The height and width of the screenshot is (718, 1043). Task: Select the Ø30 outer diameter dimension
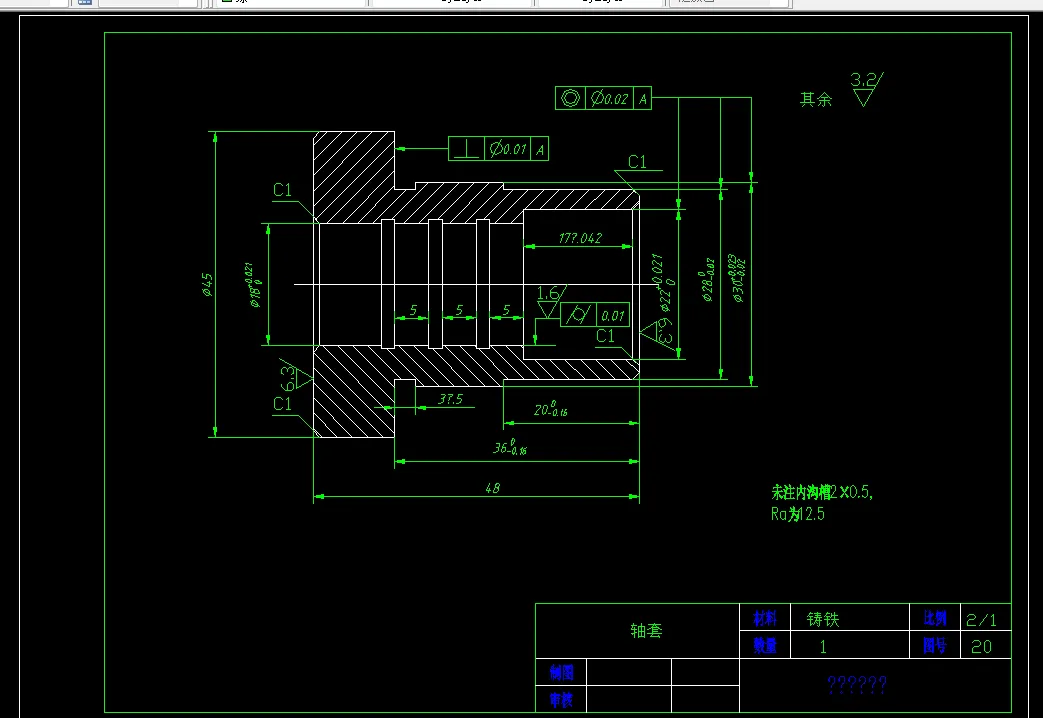[x=737, y=278]
